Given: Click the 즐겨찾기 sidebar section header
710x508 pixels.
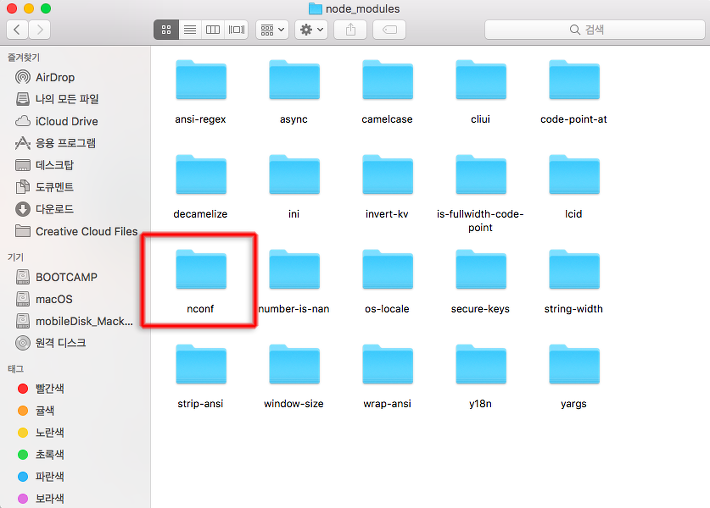Looking at the screenshot, I should tap(24, 58).
